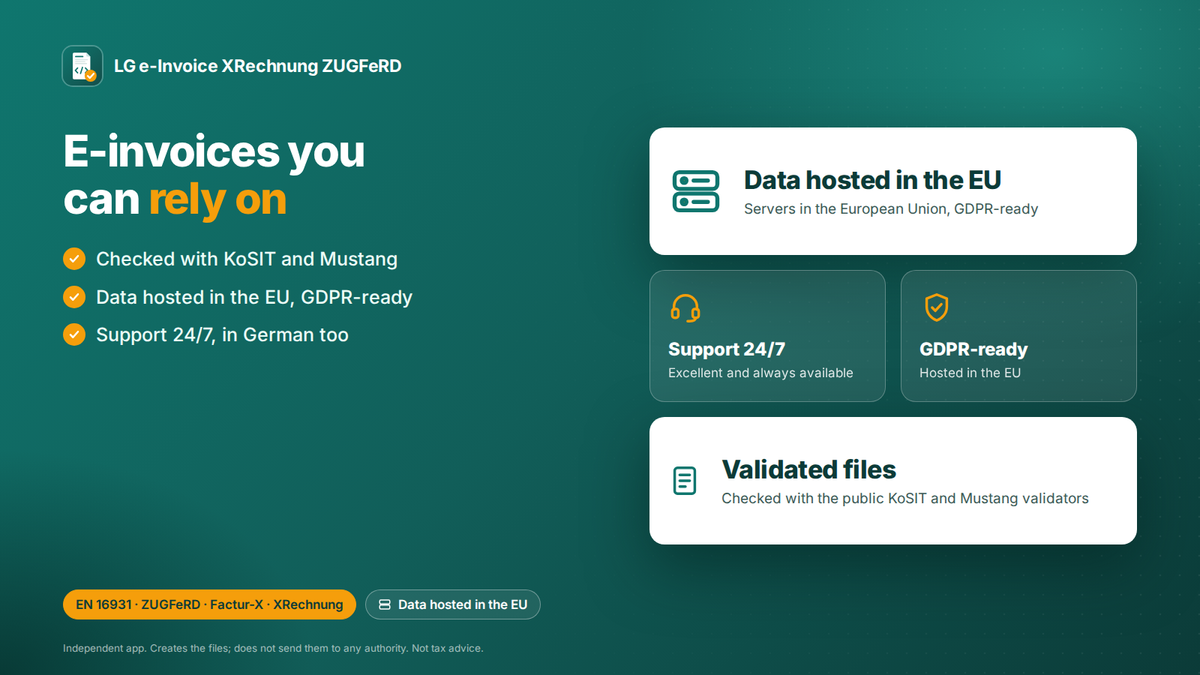1200x675 pixels.
Task: Select the 'Validated files' card heading
Action: tap(809, 469)
